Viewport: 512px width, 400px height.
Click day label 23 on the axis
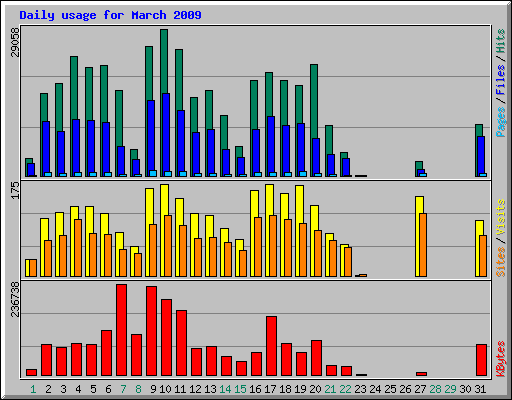tap(360, 389)
